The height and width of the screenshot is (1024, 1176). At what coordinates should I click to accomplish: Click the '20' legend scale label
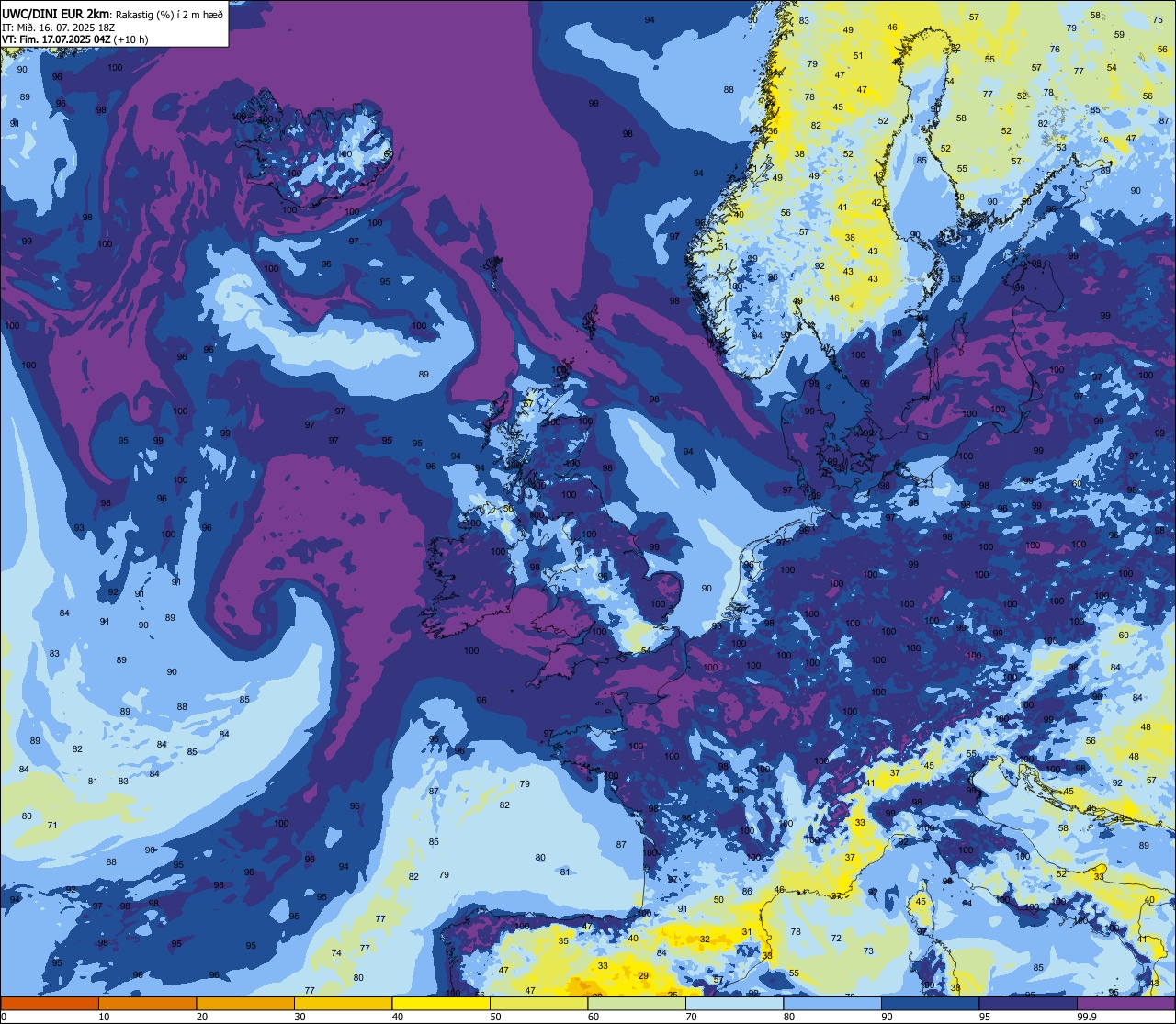(202, 1017)
